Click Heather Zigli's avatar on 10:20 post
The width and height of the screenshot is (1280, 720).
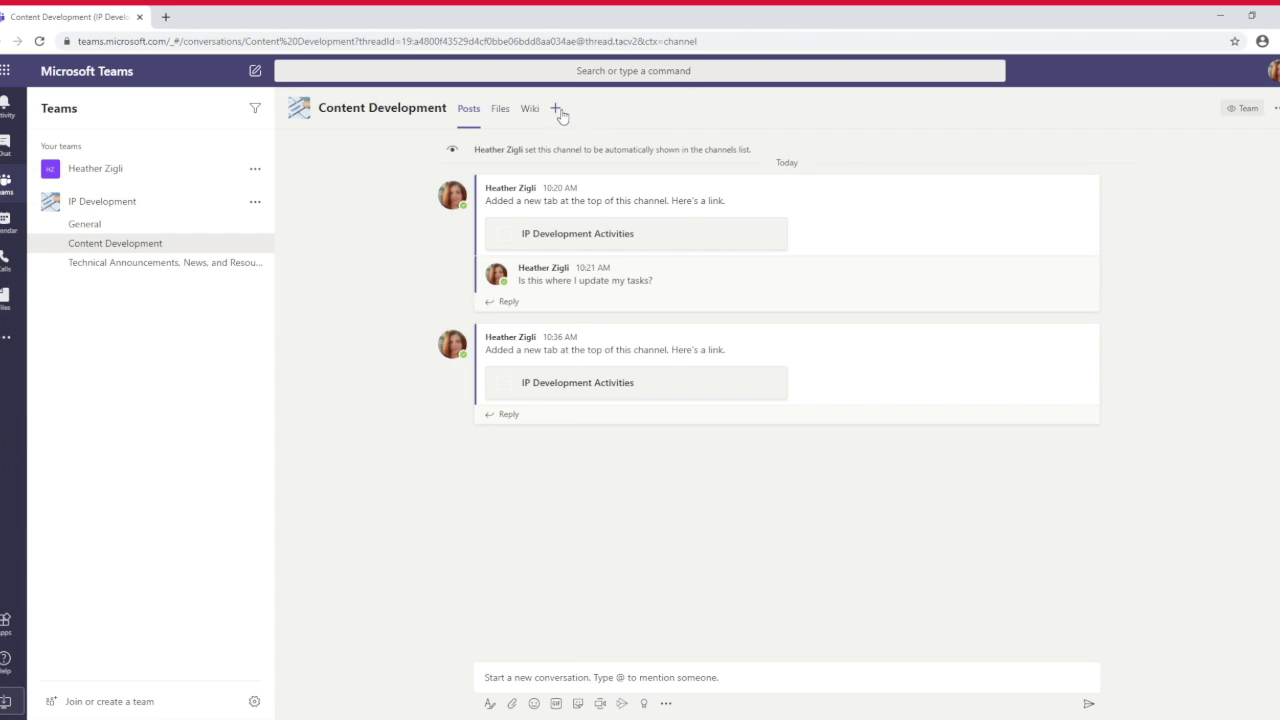452,195
